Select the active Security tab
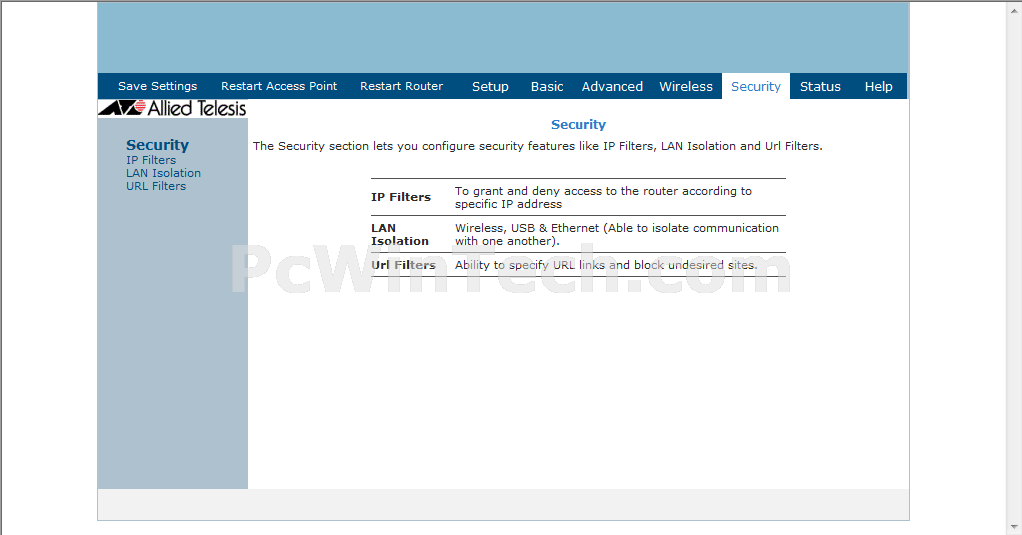This screenshot has width=1022, height=535. 755,87
